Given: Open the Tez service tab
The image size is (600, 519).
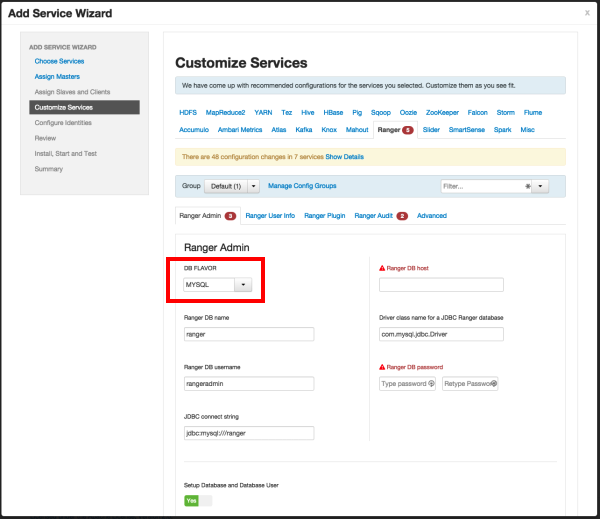Looking at the screenshot, I should pos(287,113).
